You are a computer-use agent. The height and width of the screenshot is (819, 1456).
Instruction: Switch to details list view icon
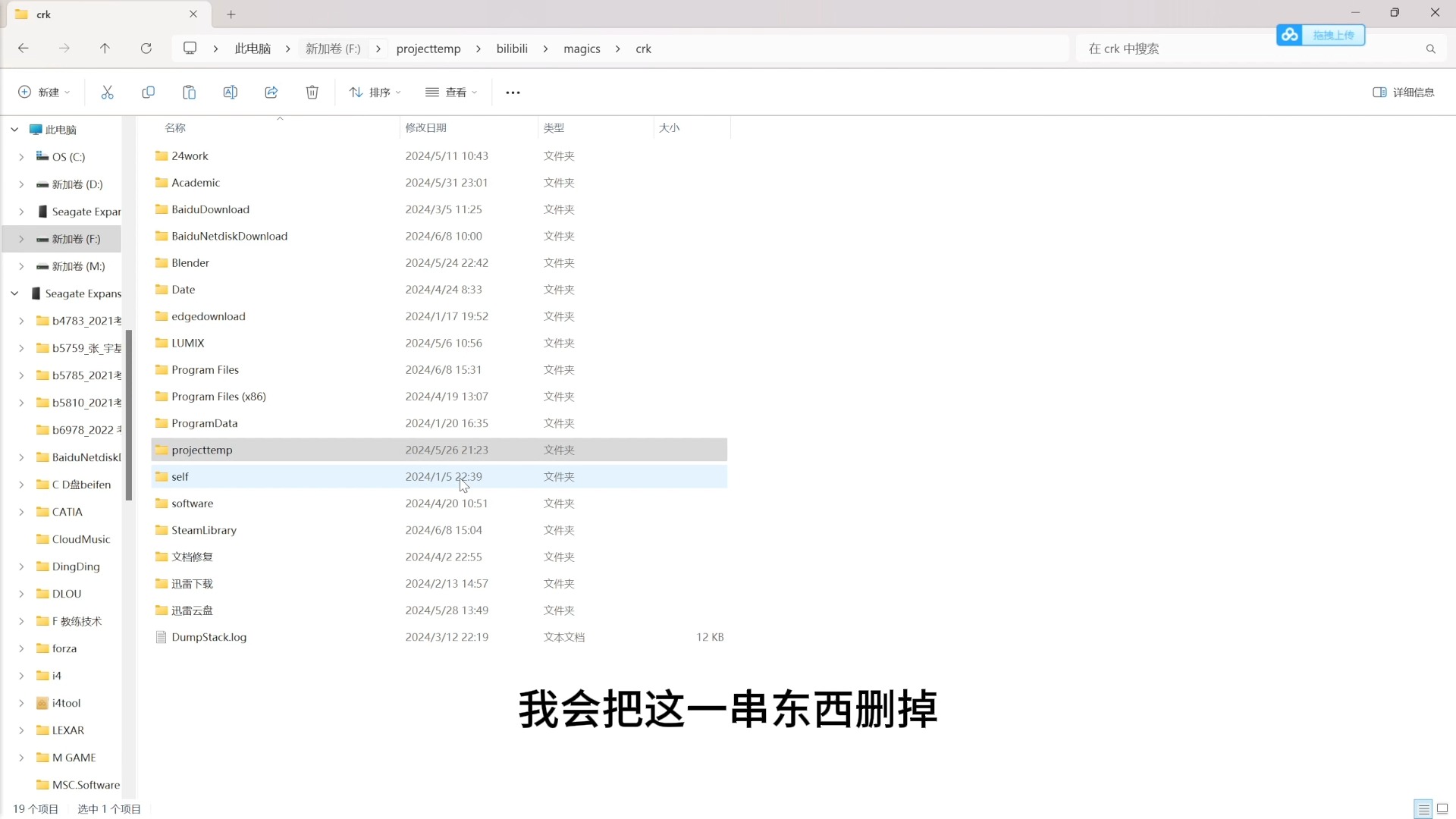coord(1423,808)
